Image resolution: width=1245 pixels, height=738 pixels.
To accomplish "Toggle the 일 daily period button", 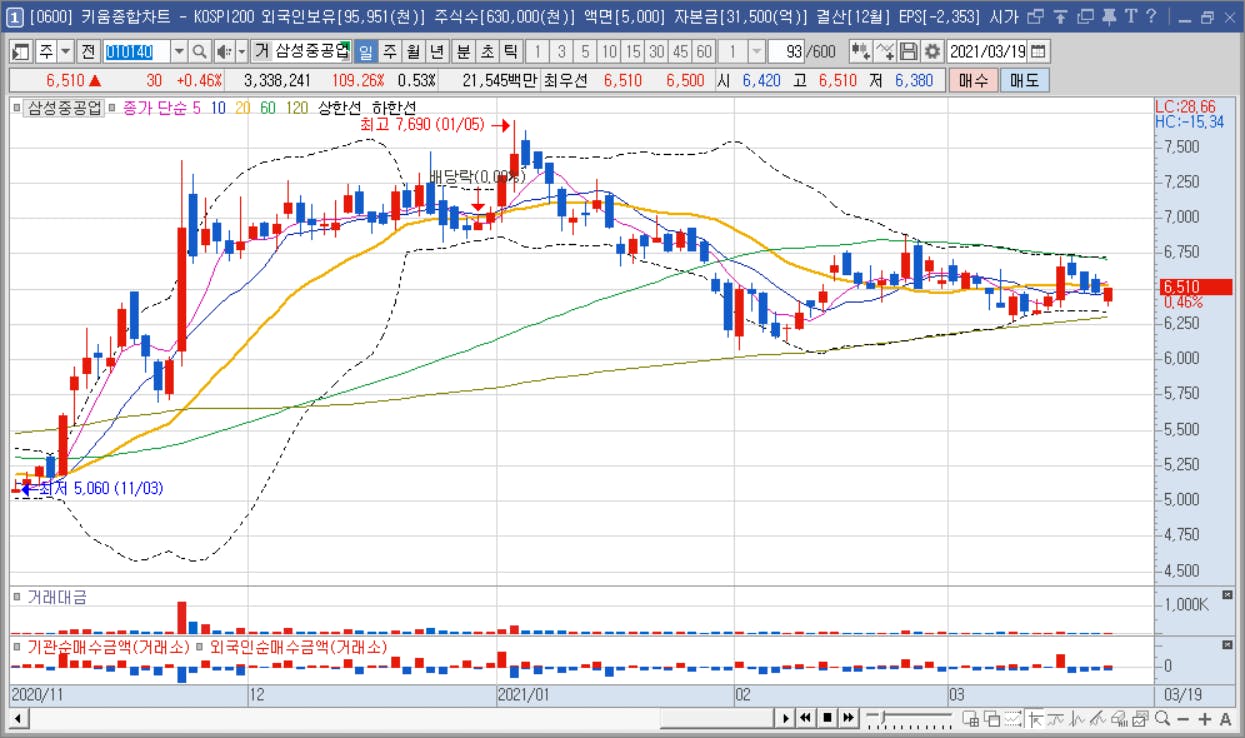I will pyautogui.click(x=365, y=51).
